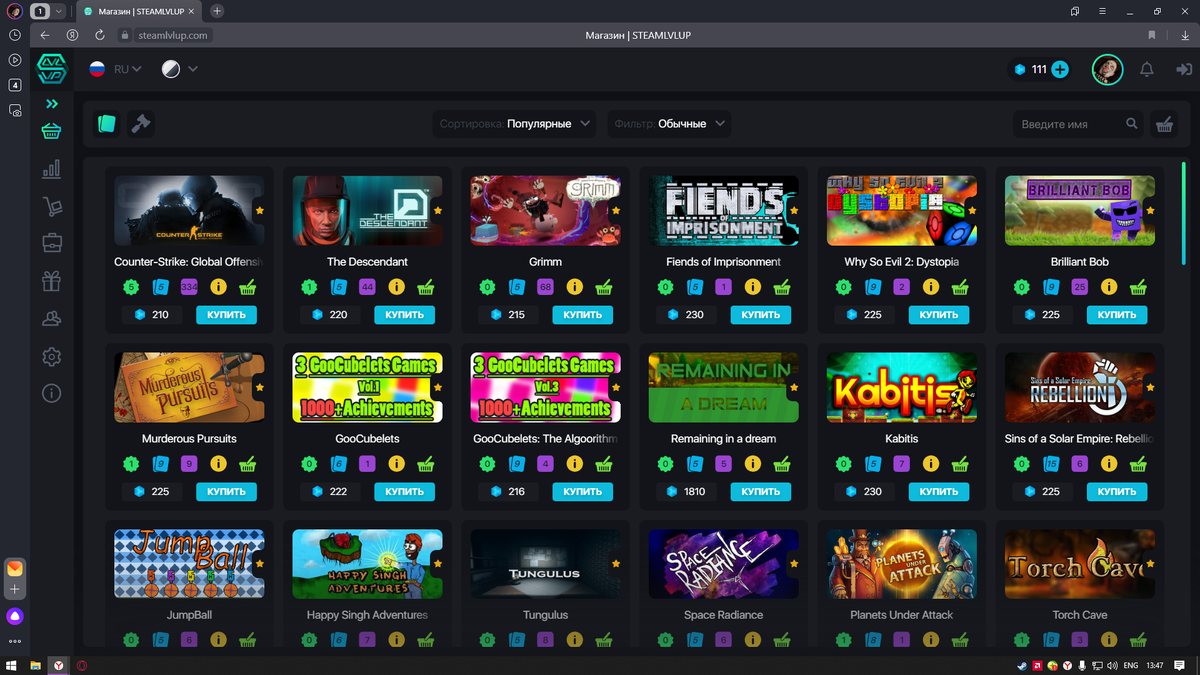Click the STEAMLVLUP logo
This screenshot has width=1200, height=675.
(x=52, y=69)
